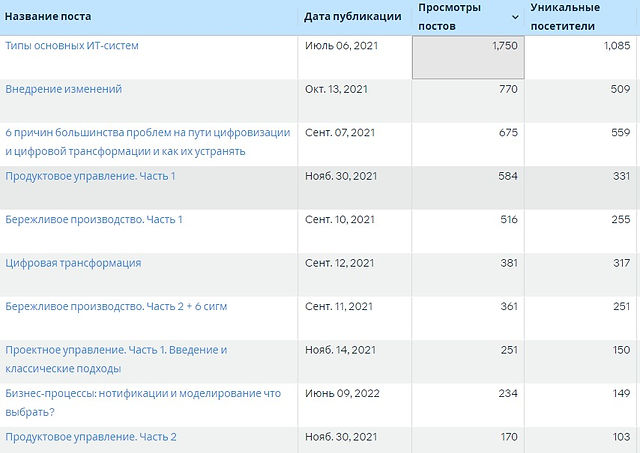The width and height of the screenshot is (640, 453).
Task: Select the 509 visitors cell
Action: pyautogui.click(x=581, y=101)
